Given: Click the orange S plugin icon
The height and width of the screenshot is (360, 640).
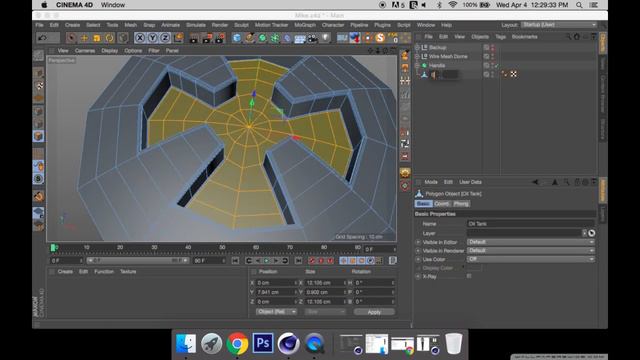Looking at the screenshot, I should [x=380, y=38].
